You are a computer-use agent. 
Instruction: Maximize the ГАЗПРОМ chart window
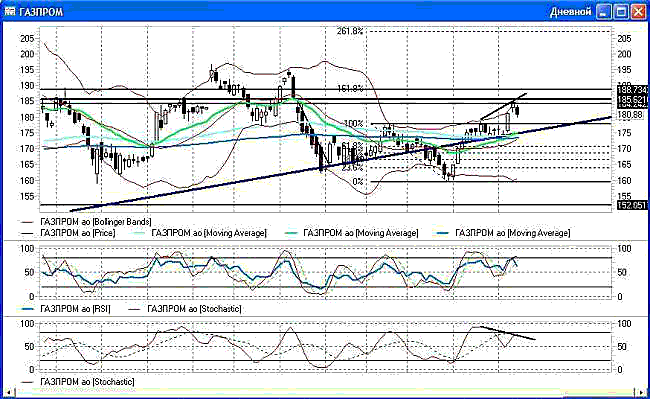point(621,12)
